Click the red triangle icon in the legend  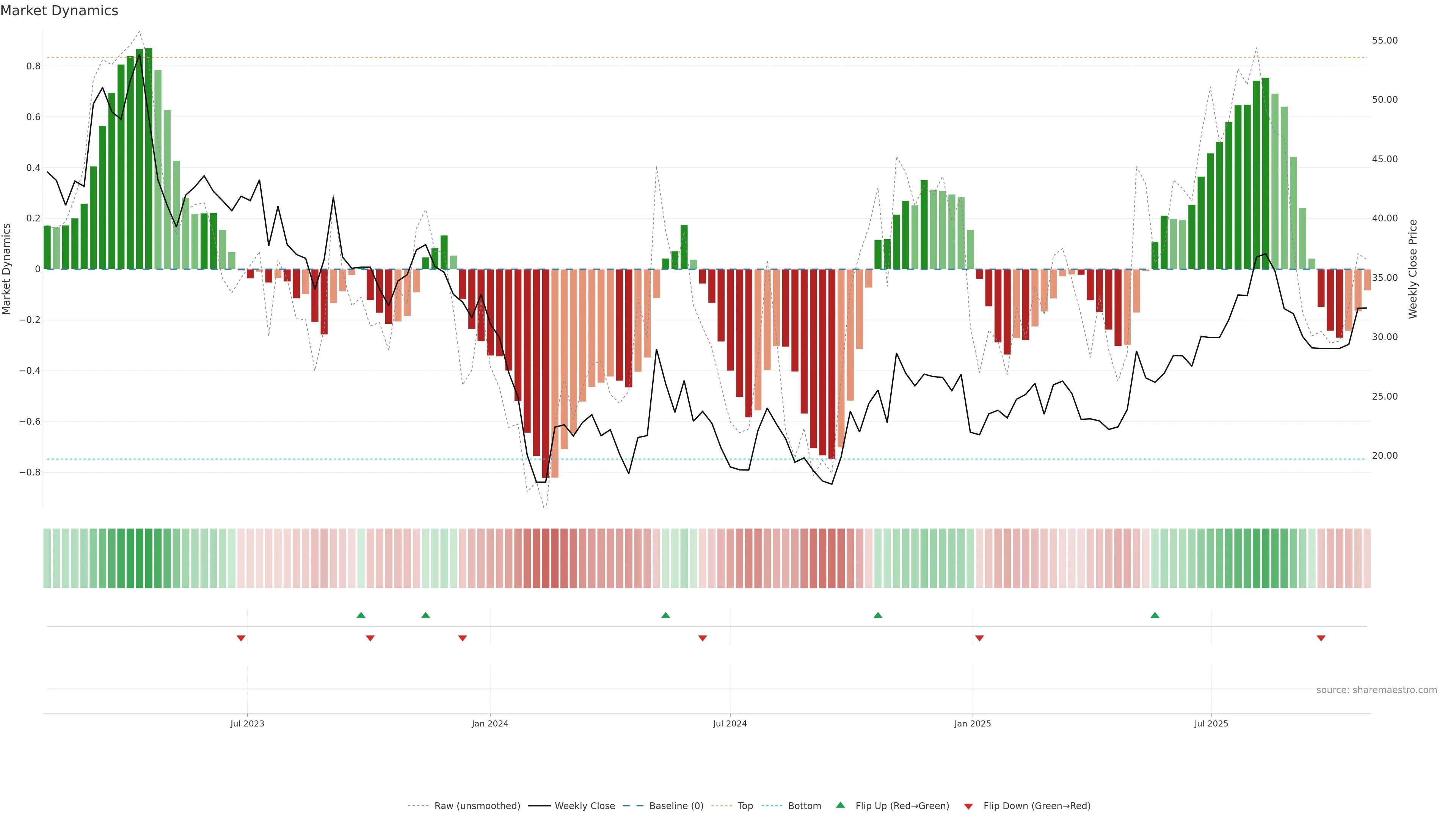(968, 806)
